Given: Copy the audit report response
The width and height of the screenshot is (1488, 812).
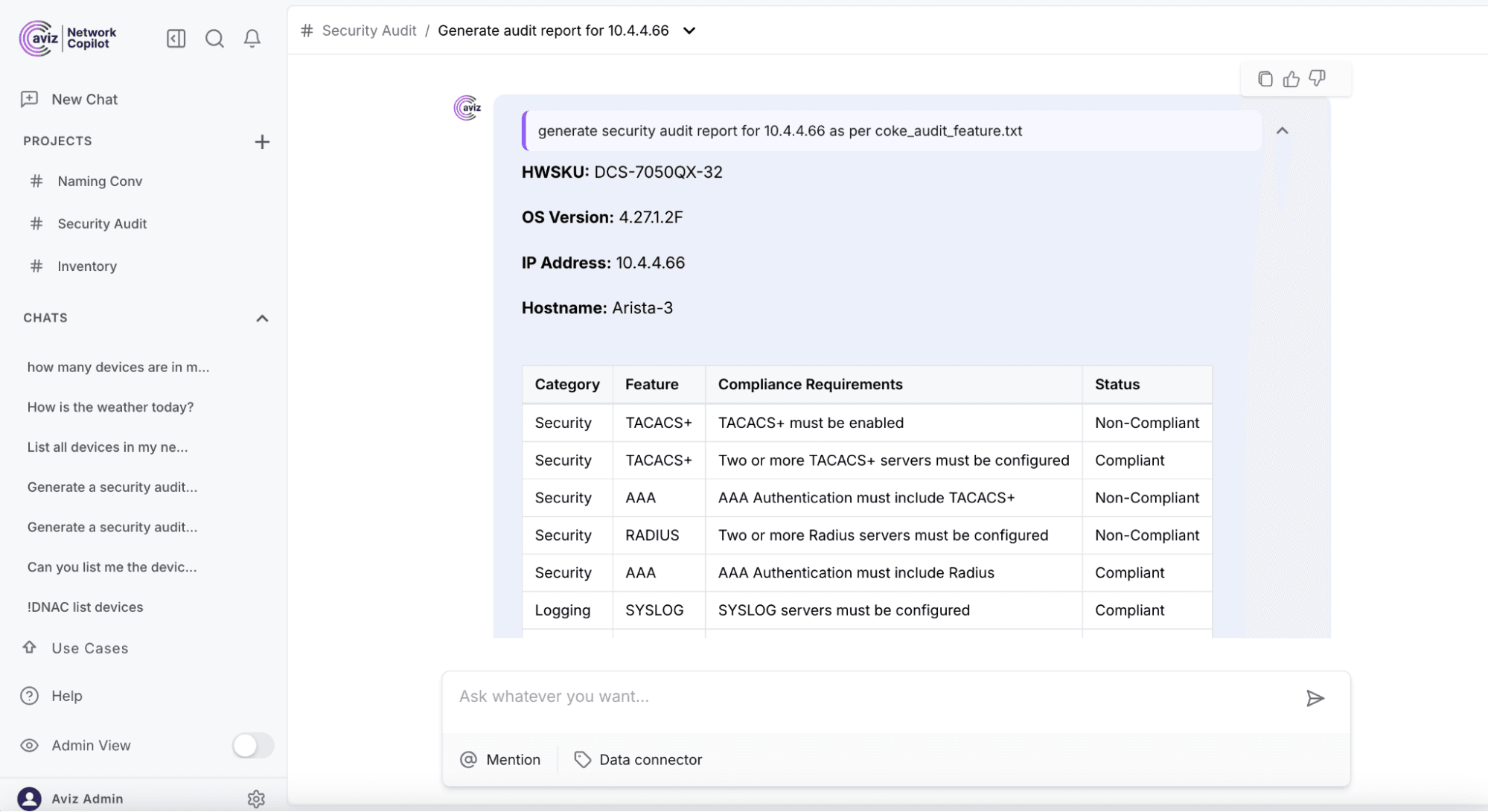Looking at the screenshot, I should 1265,78.
